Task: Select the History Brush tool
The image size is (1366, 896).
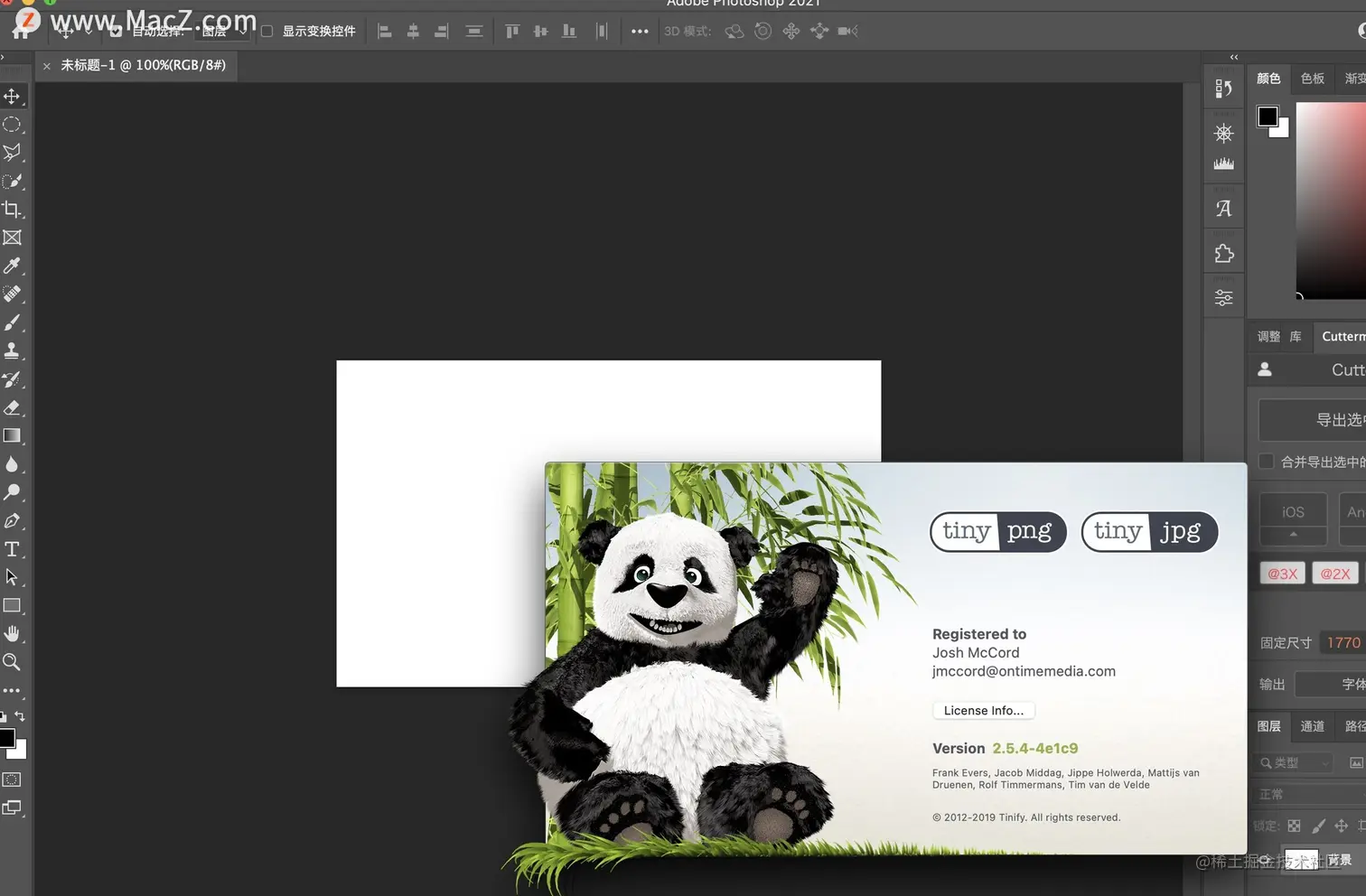Action: click(x=12, y=379)
